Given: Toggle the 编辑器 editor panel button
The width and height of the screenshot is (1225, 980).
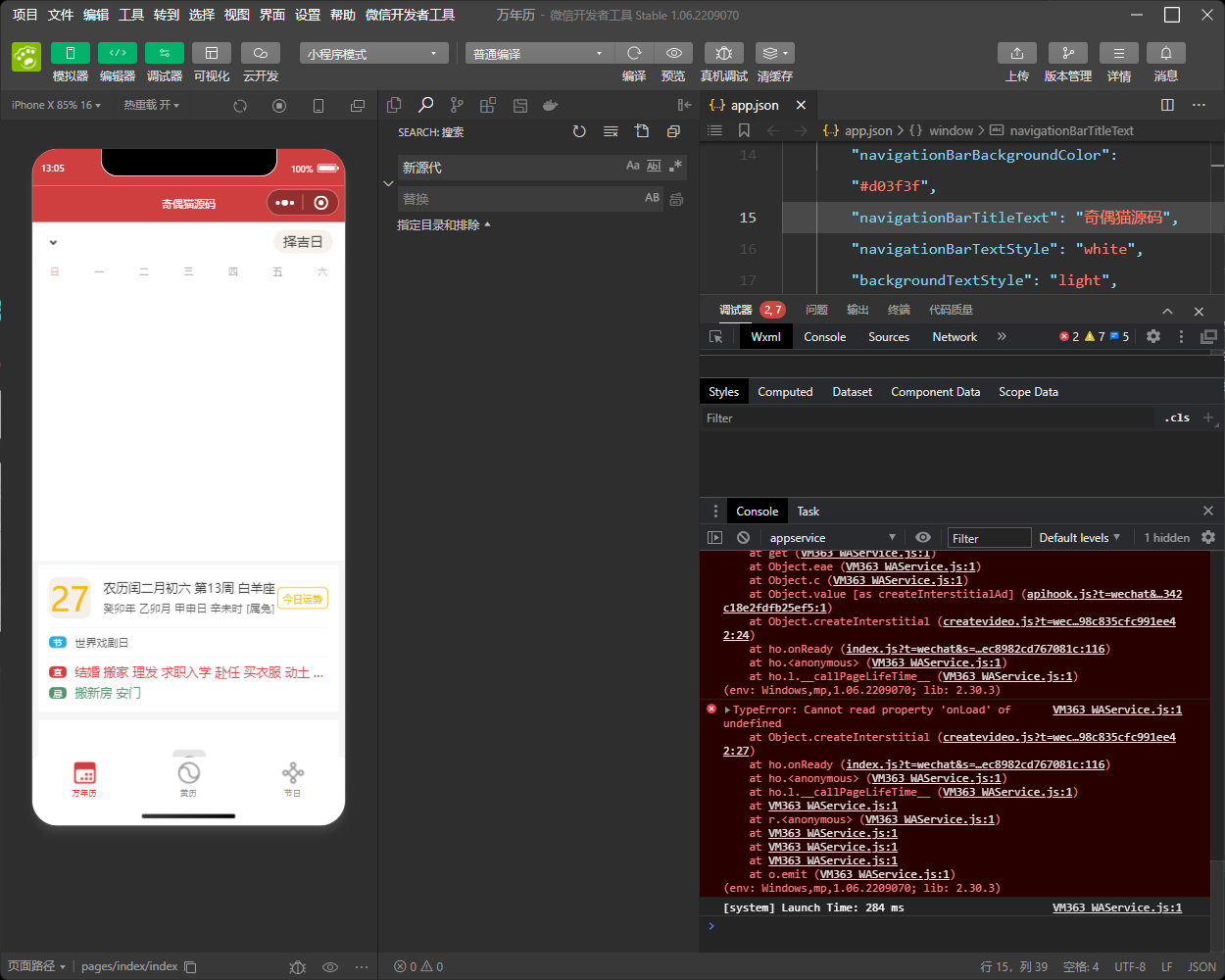Looking at the screenshot, I should pos(118,53).
